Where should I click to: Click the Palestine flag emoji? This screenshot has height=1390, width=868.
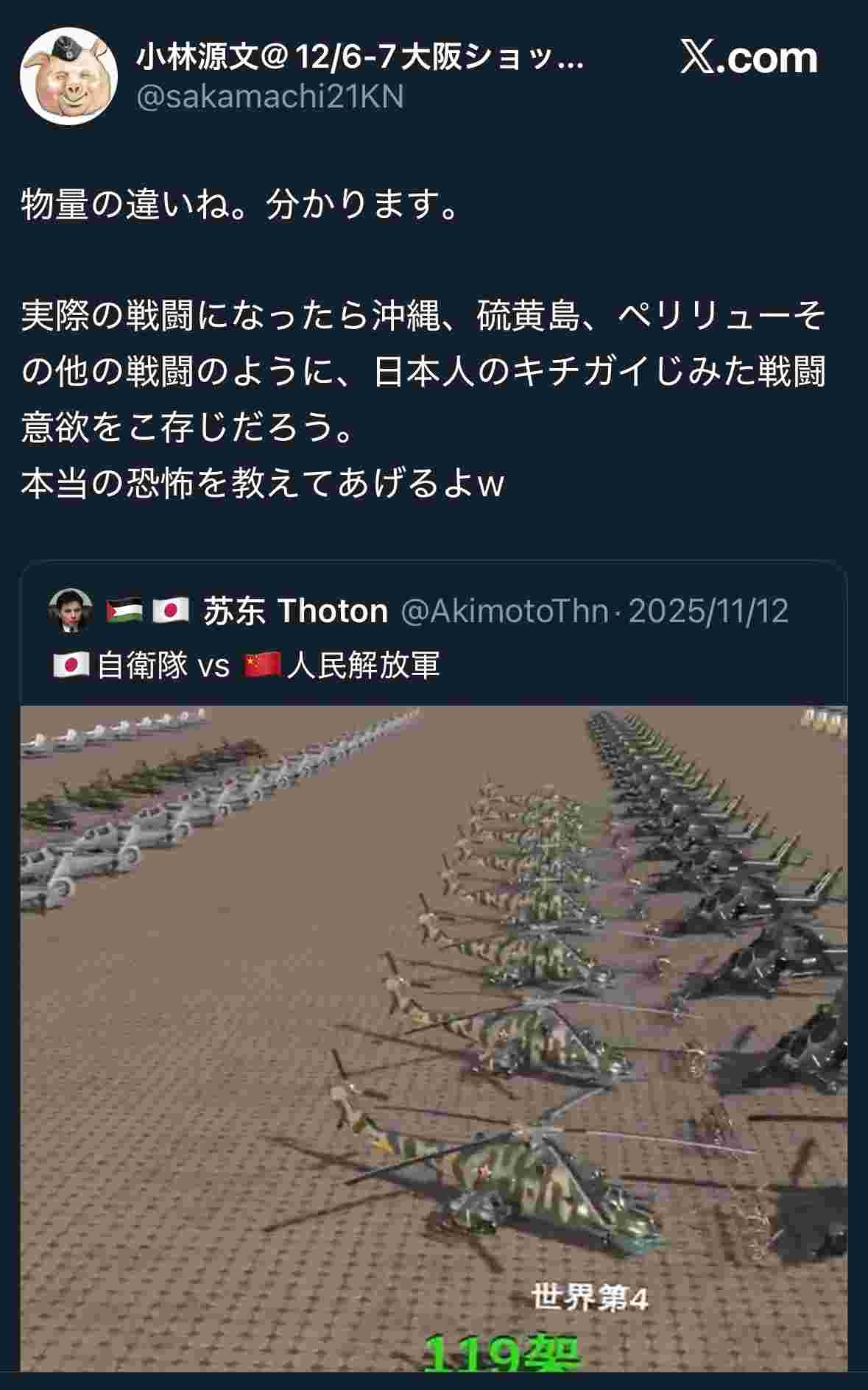(124, 611)
